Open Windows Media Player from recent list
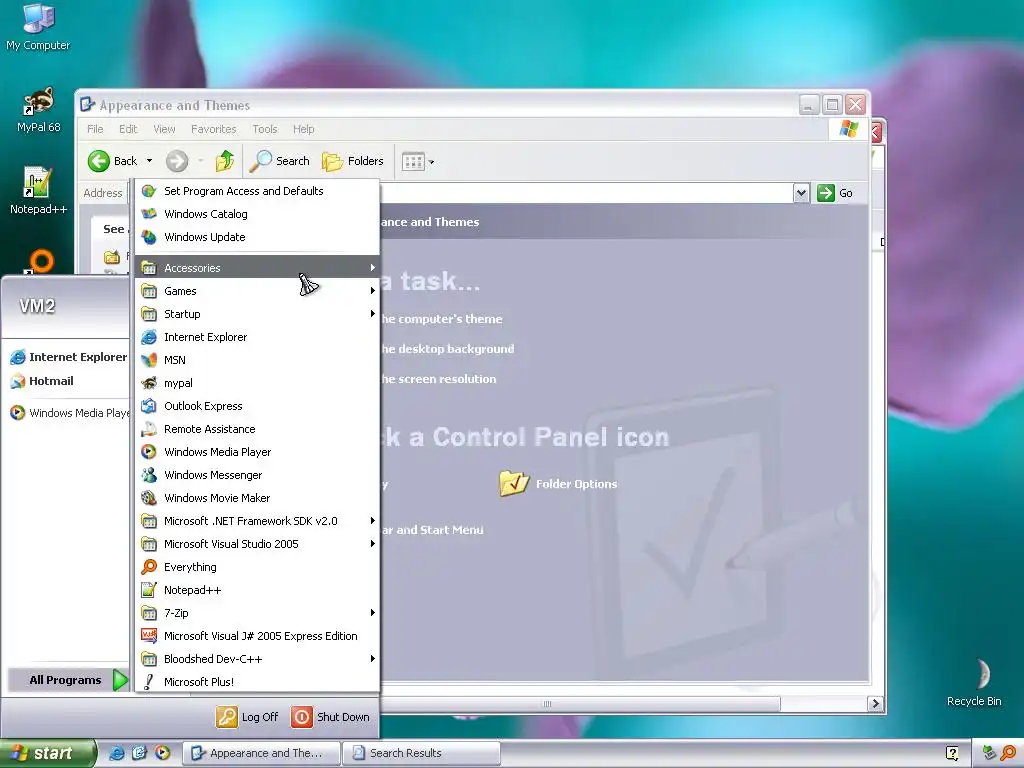Screen dimensions: 1024x768 pyautogui.click(x=69, y=413)
